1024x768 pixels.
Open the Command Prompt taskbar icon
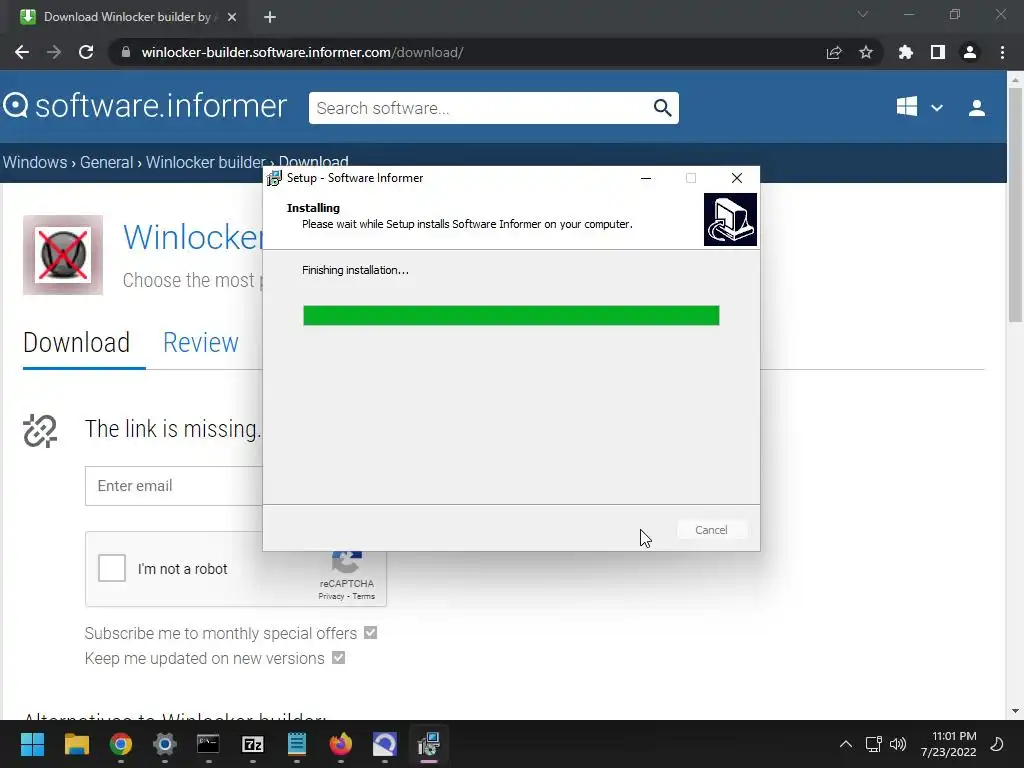click(x=208, y=744)
